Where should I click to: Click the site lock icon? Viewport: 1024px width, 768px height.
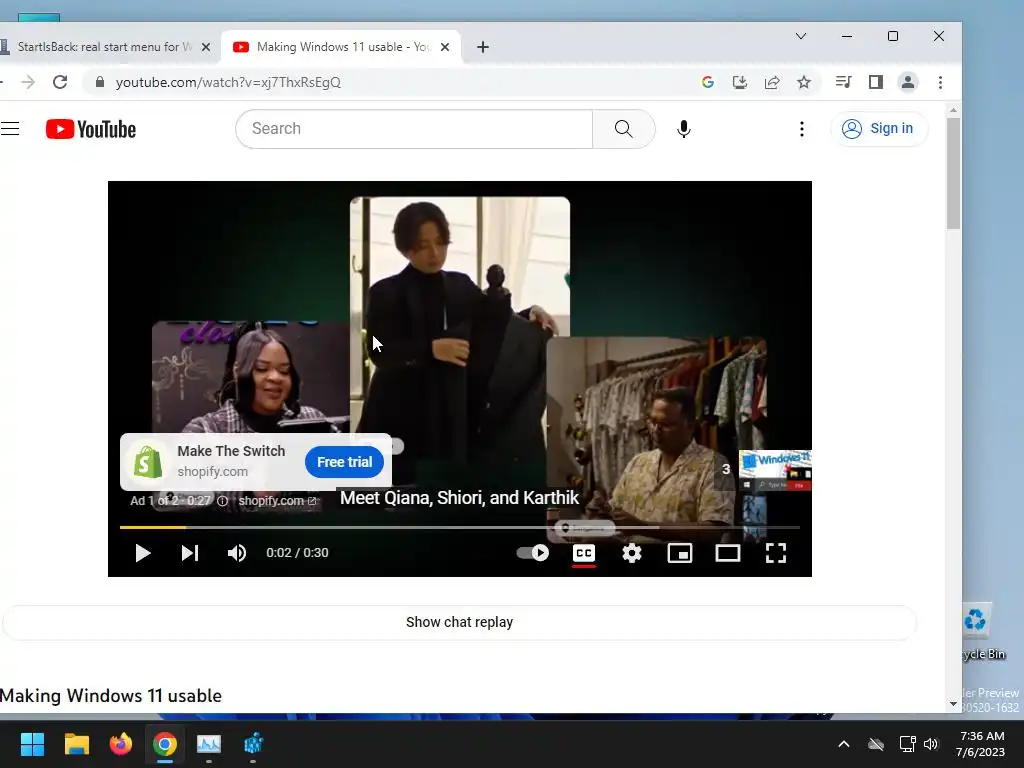pos(100,82)
